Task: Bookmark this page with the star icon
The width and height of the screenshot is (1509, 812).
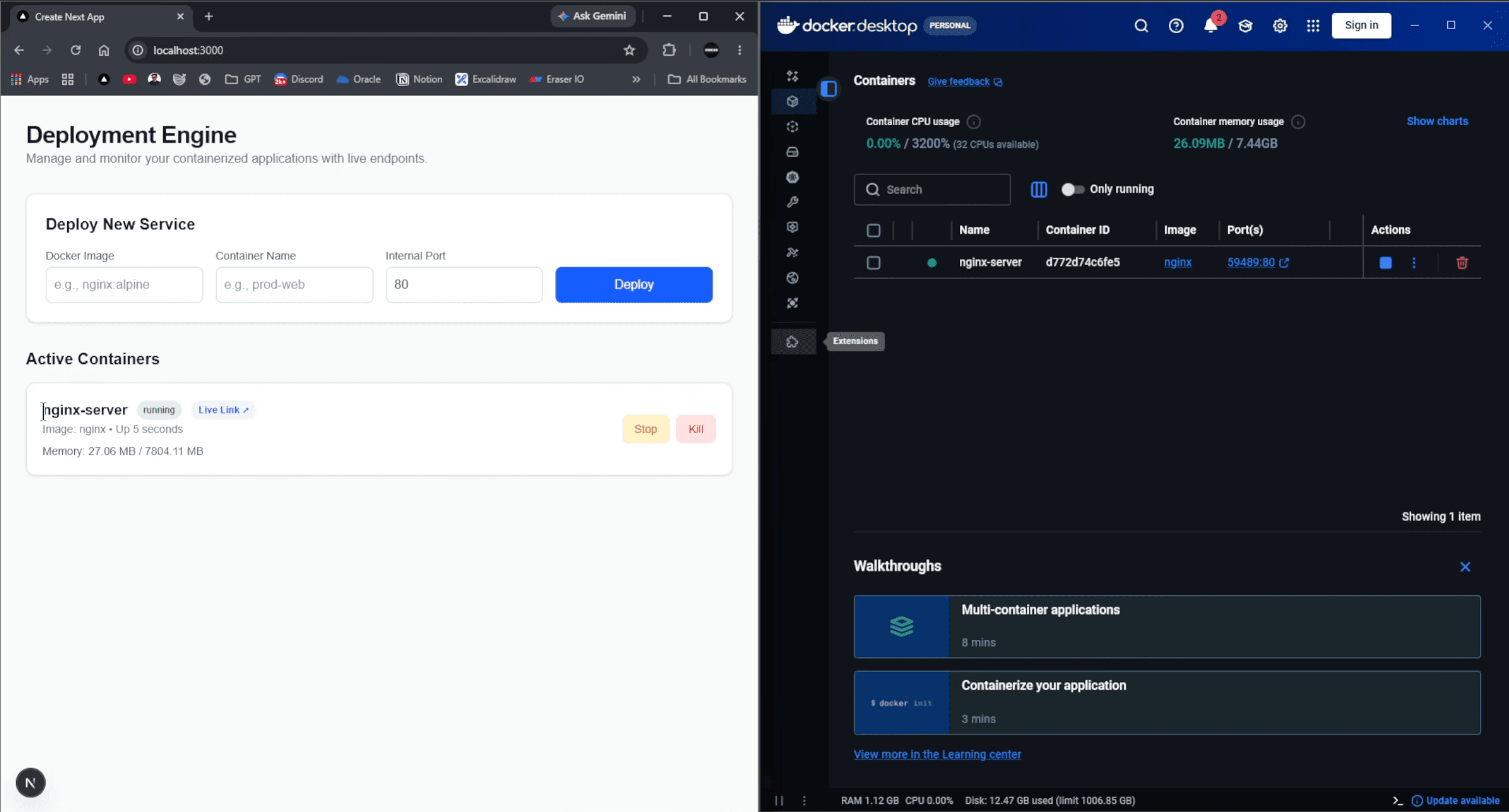Action: coord(629,50)
